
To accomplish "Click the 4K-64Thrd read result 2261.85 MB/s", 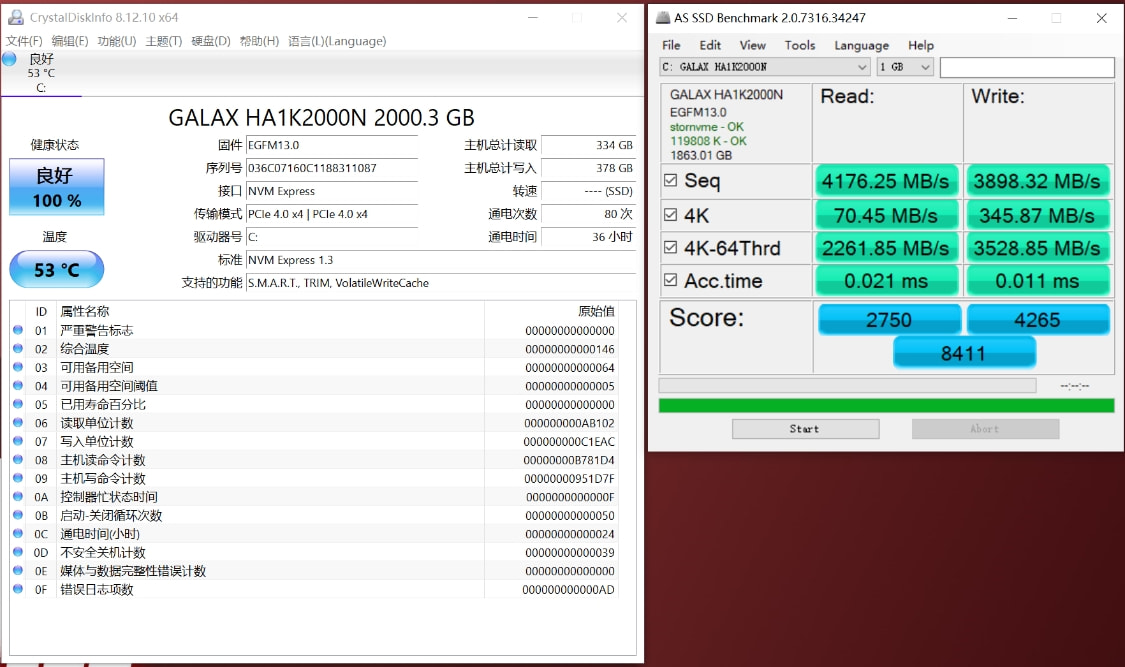I will (887, 247).
